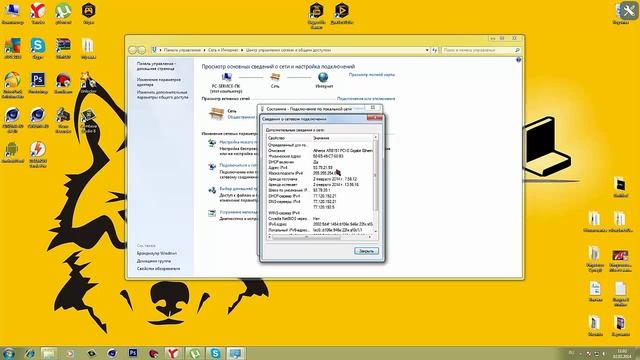Open the Android robot desktop shortcut
The image size is (640, 360).
coord(12,152)
